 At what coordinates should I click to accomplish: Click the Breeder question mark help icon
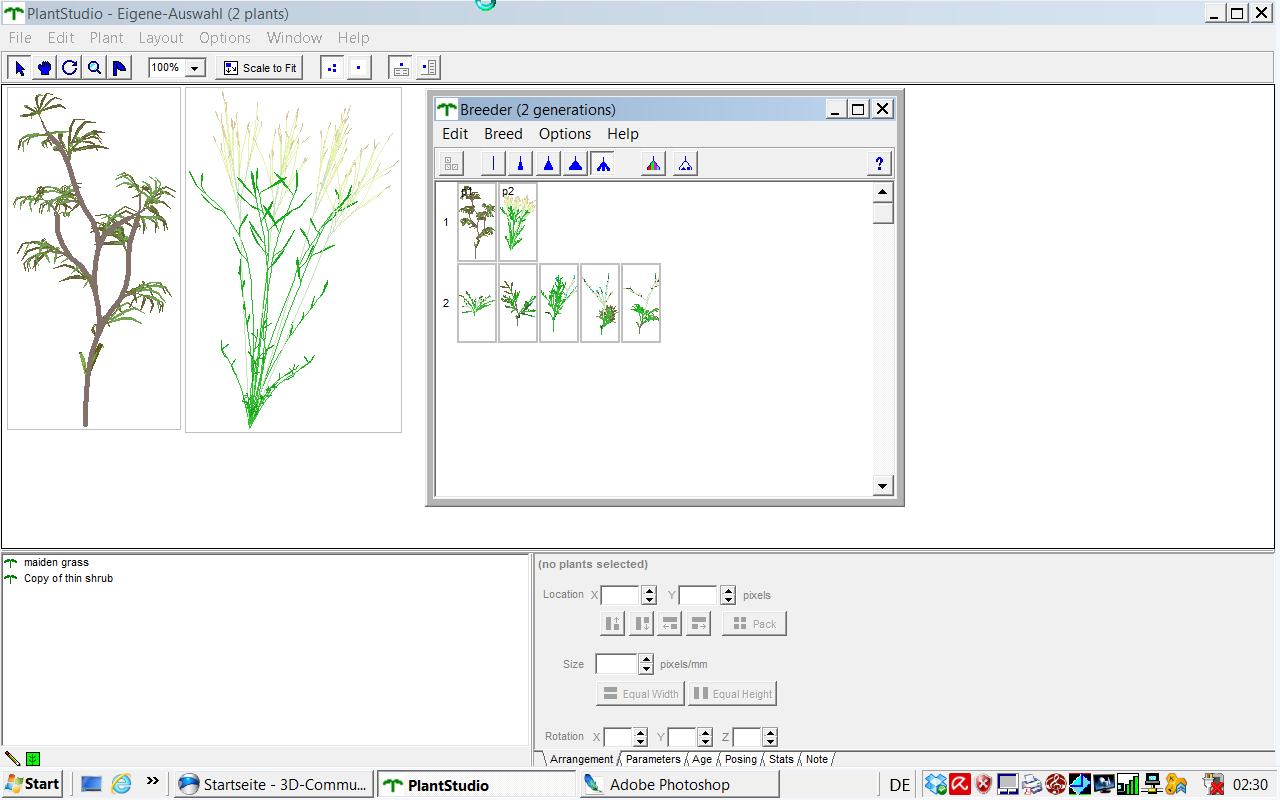point(880,164)
